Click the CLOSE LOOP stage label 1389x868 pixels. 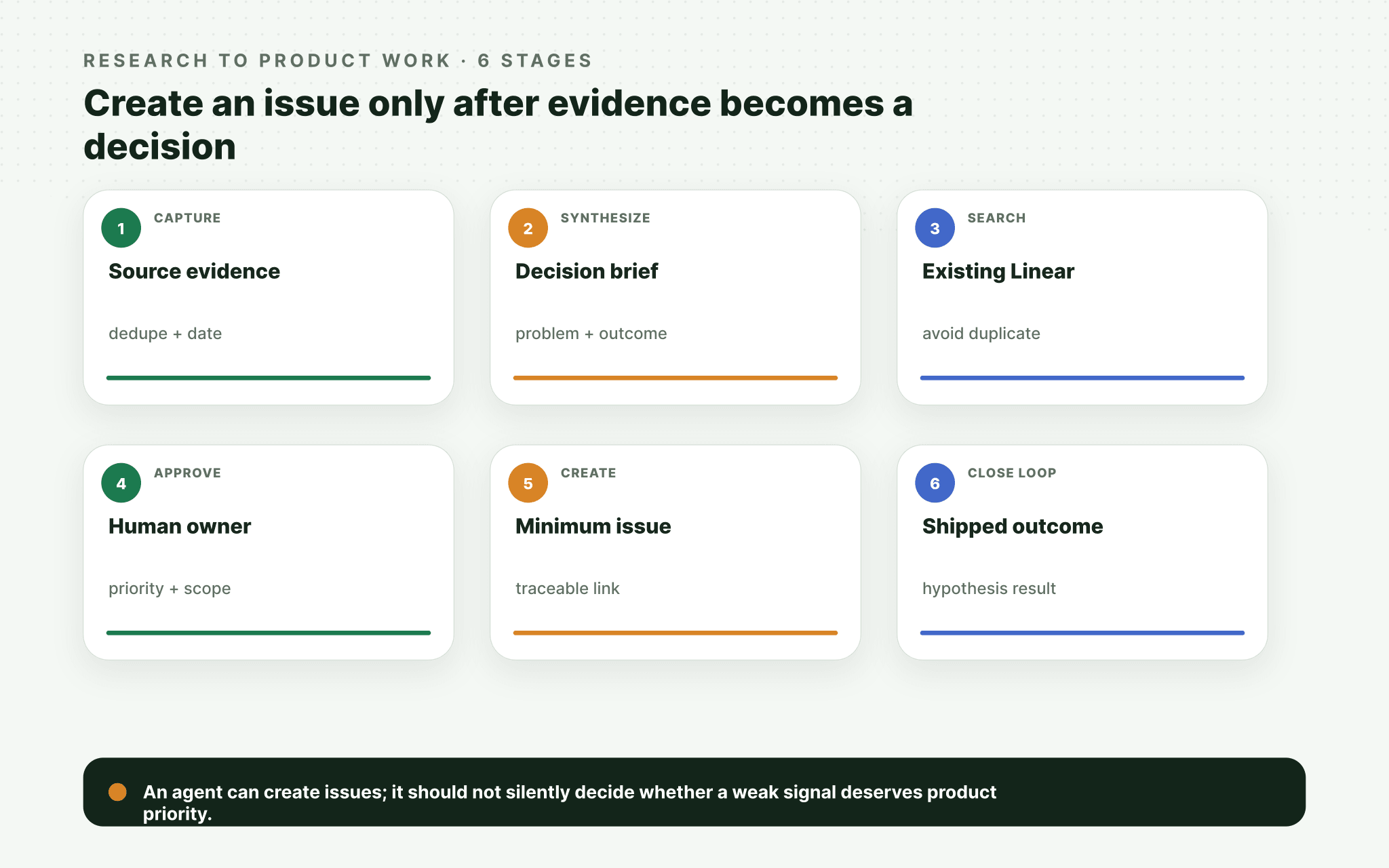[x=1012, y=473]
